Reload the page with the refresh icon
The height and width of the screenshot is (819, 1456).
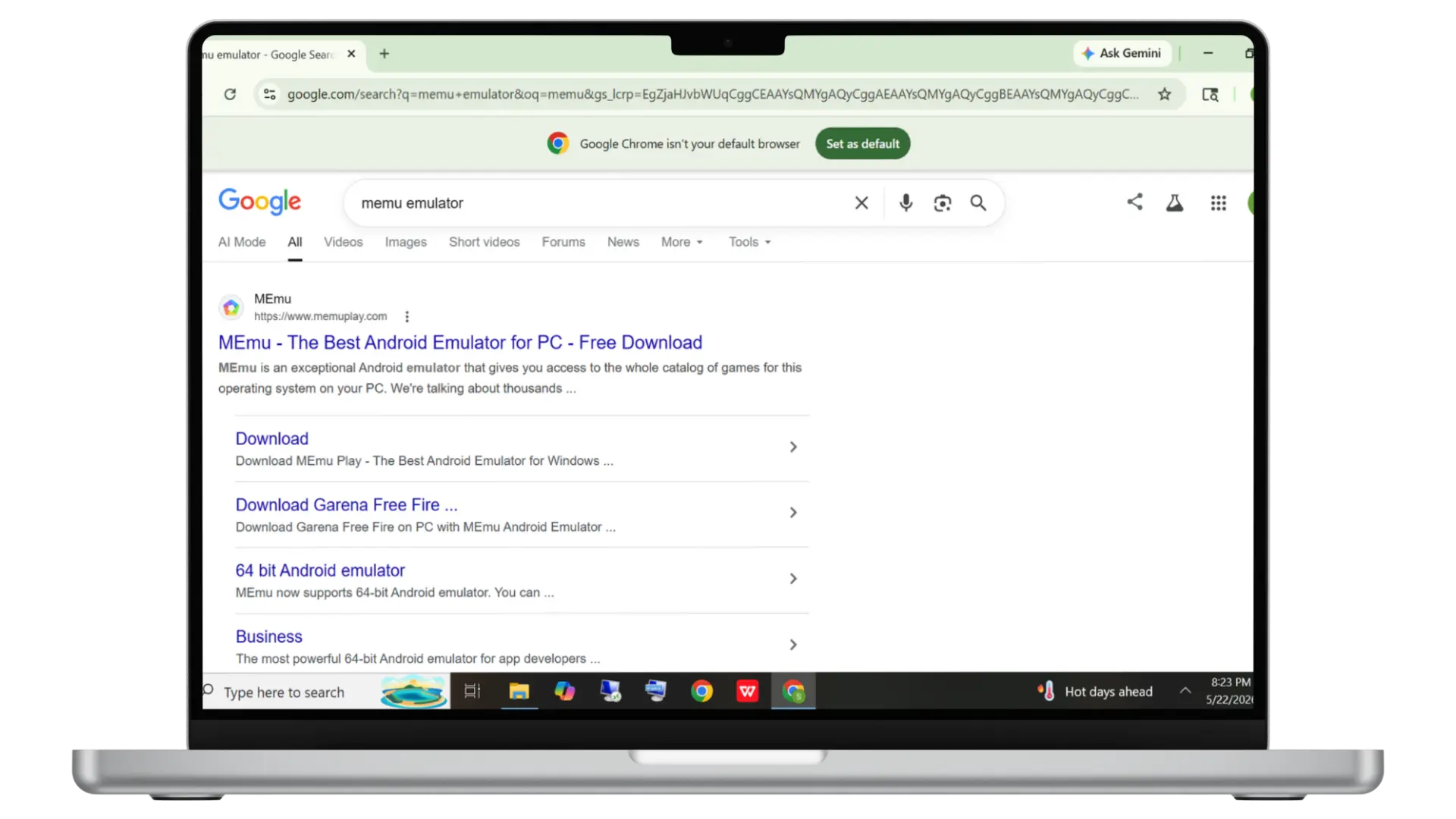[230, 94]
